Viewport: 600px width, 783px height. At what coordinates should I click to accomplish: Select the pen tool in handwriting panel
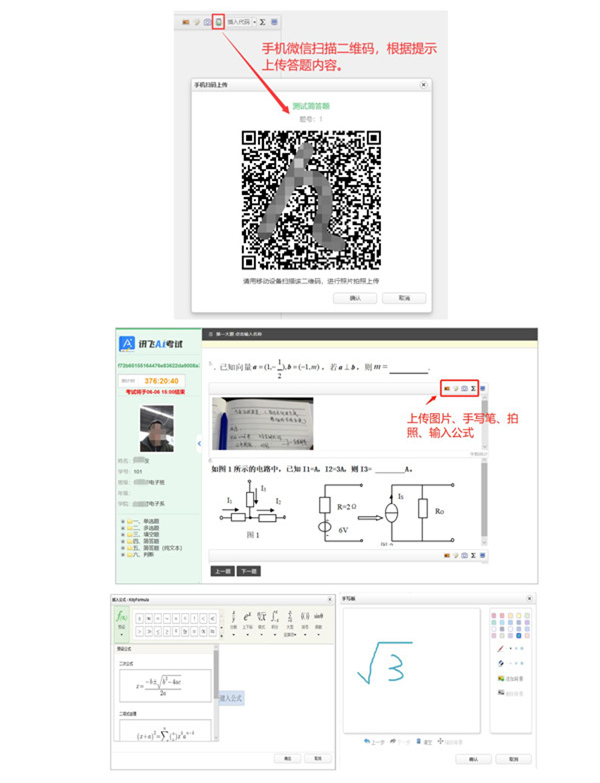click(501, 649)
